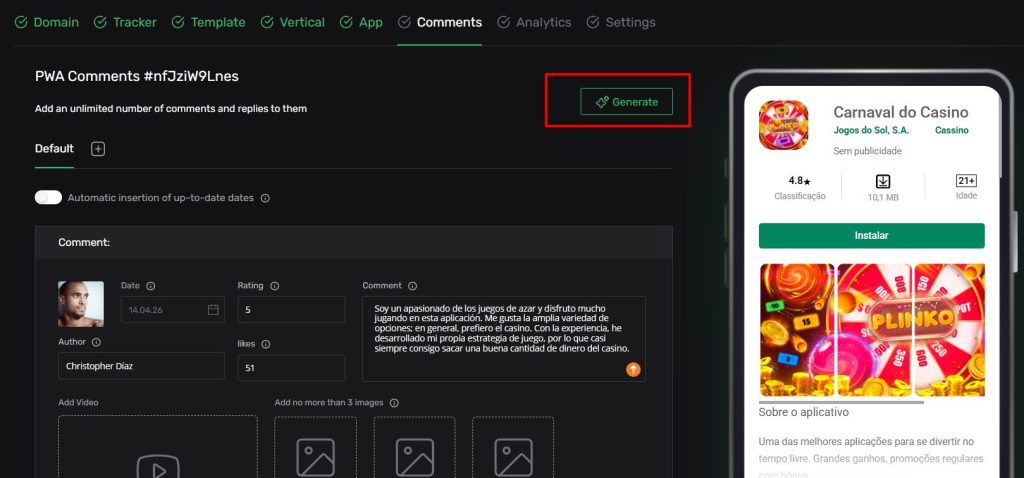Click the Author name input field

[141, 366]
